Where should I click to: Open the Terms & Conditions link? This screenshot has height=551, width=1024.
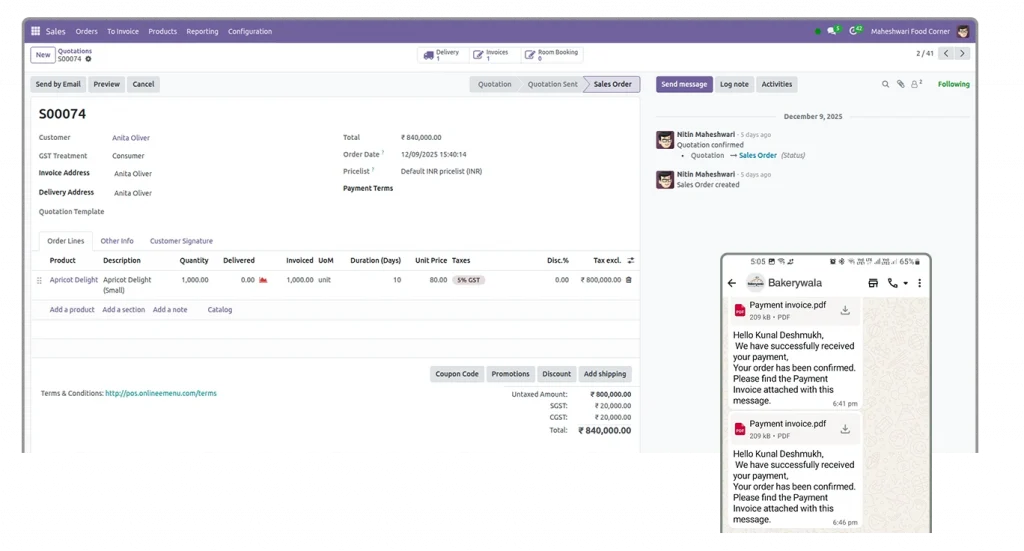pyautogui.click(x=160, y=393)
